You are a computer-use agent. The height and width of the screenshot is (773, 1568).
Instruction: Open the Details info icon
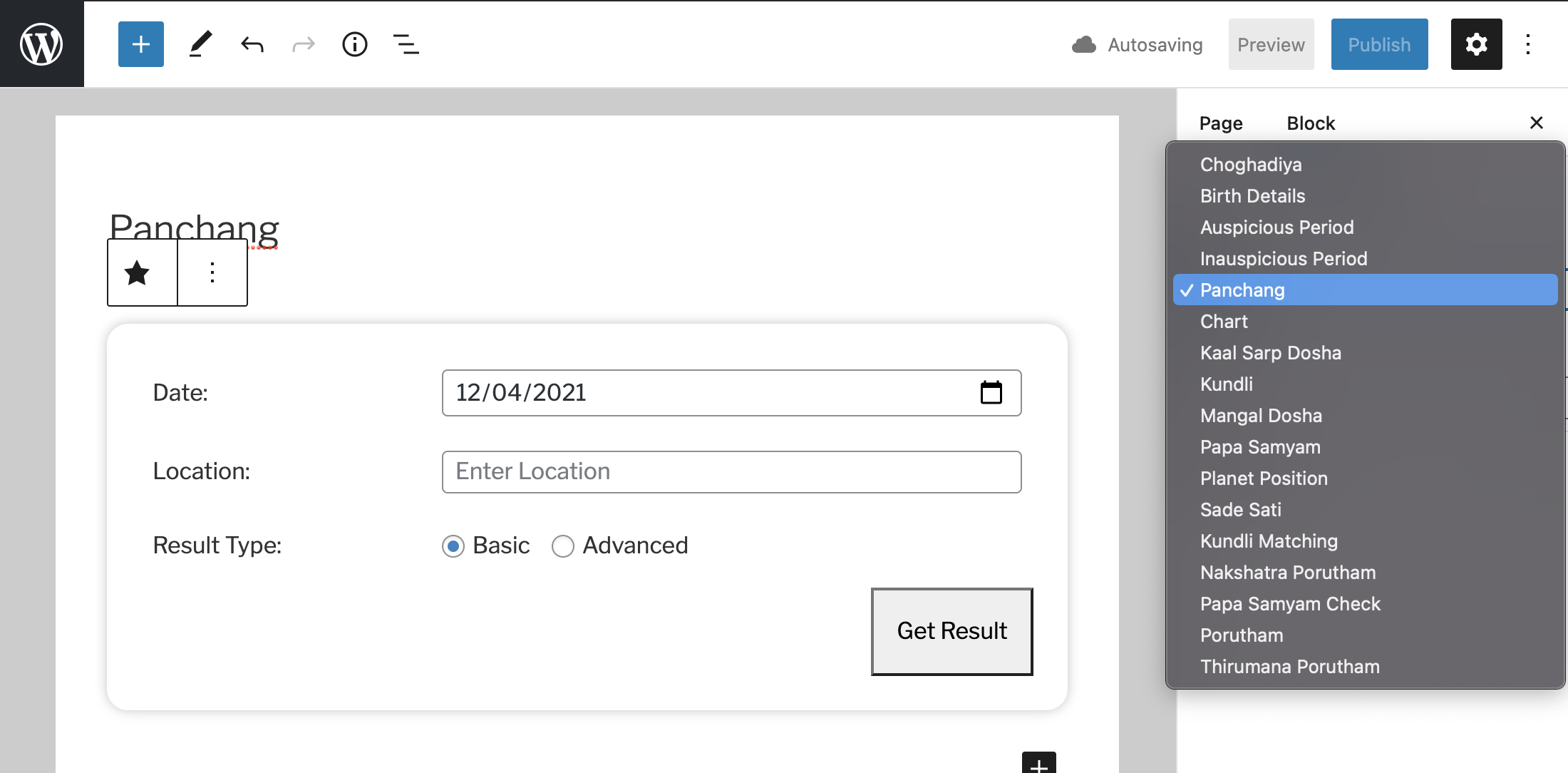[x=354, y=44]
